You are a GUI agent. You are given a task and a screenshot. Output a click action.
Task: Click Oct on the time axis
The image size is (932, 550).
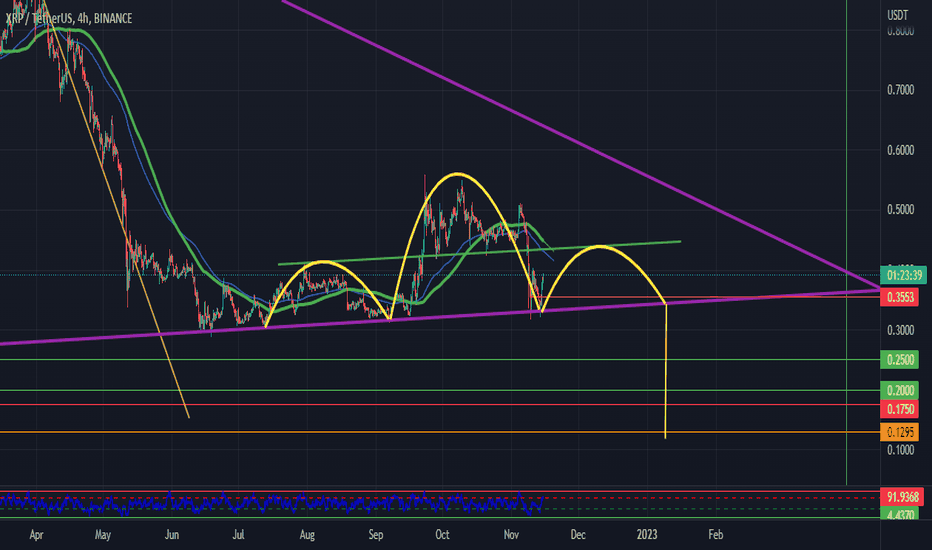pos(442,535)
